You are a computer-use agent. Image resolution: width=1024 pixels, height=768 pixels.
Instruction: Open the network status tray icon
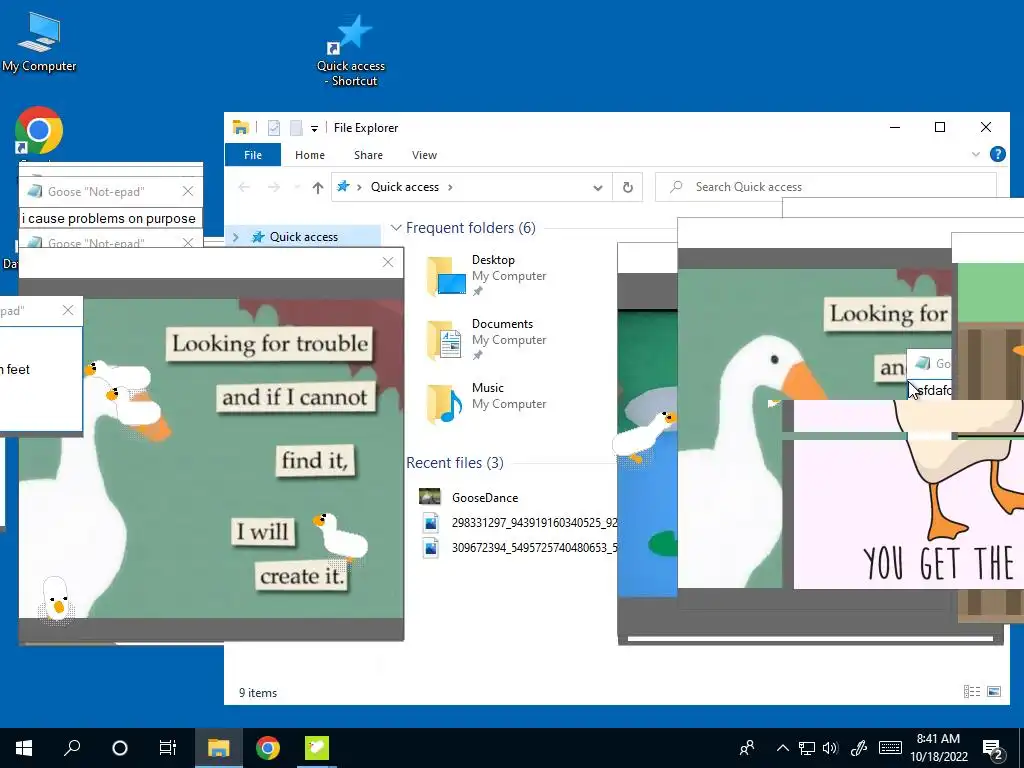(807, 748)
